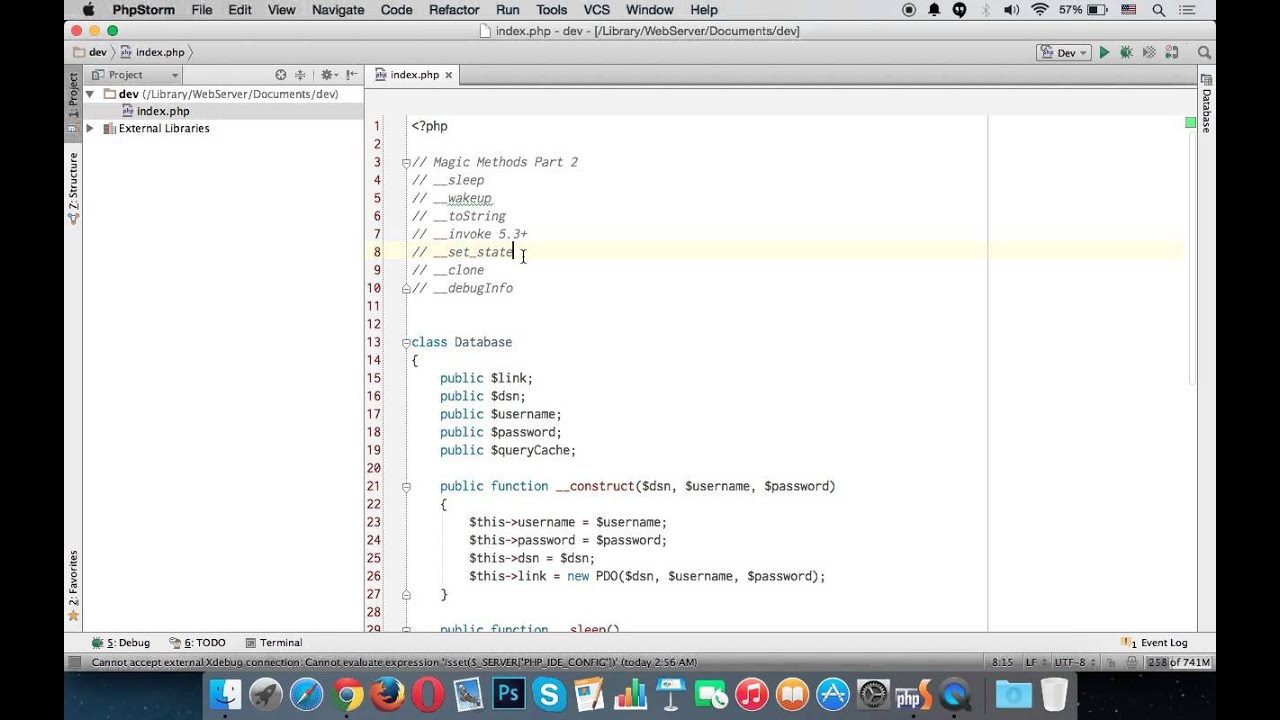This screenshot has height=720, width=1280.
Task: Launch Firefox from the Dock
Action: (387, 694)
